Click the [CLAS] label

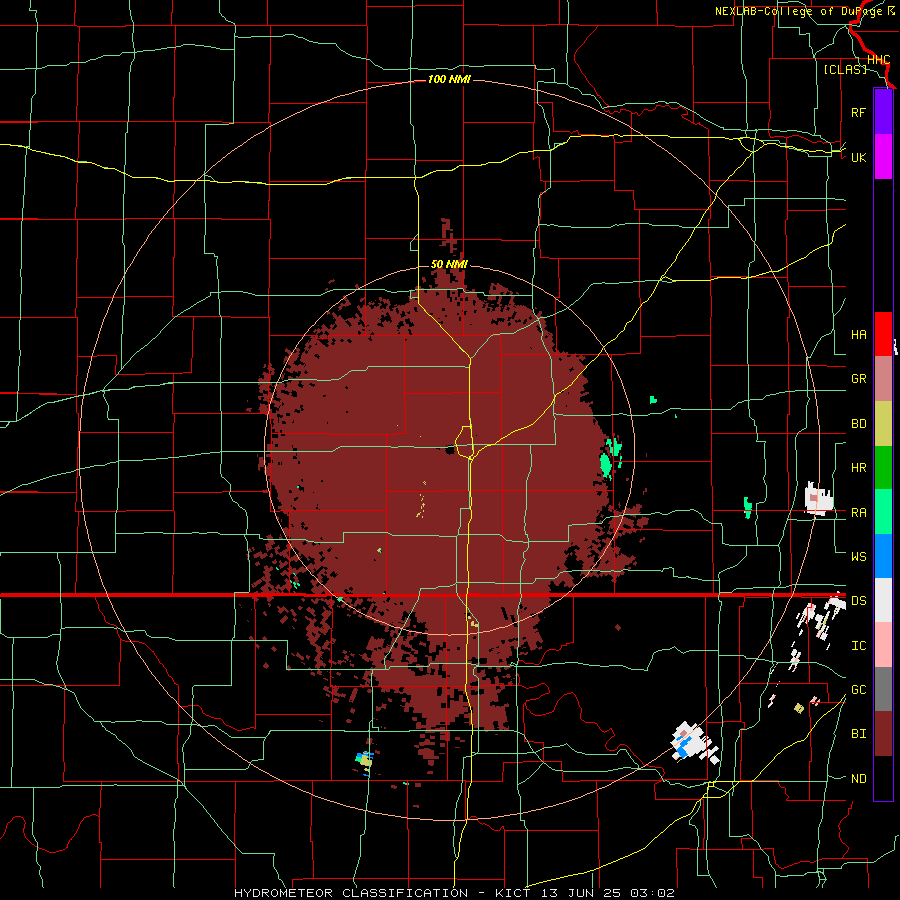click(845, 70)
